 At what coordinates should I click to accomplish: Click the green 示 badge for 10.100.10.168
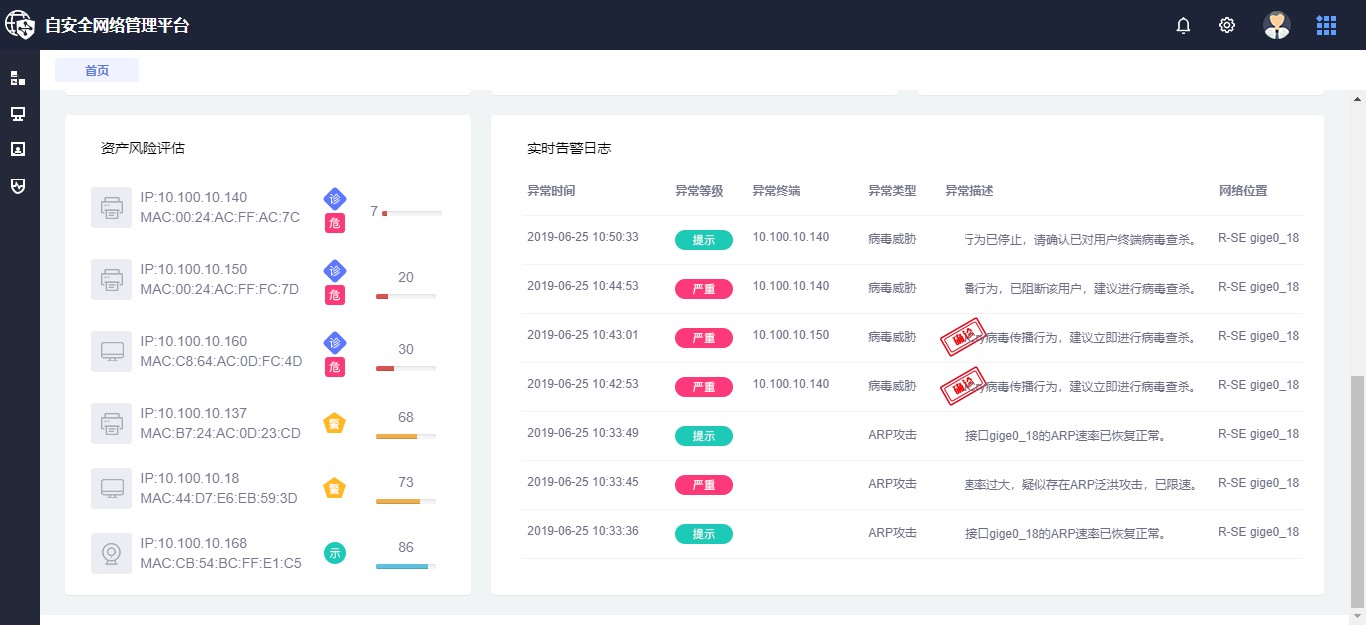[x=335, y=552]
